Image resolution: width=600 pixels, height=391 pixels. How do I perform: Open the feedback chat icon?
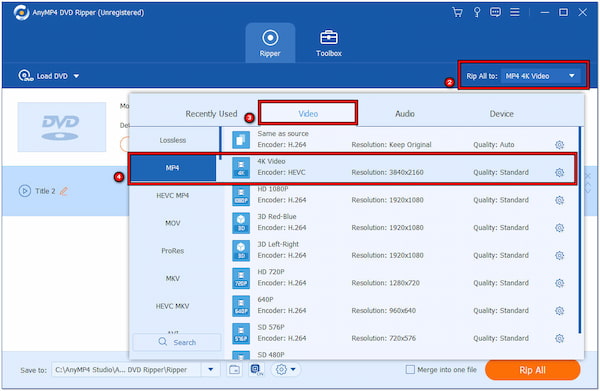[495, 12]
